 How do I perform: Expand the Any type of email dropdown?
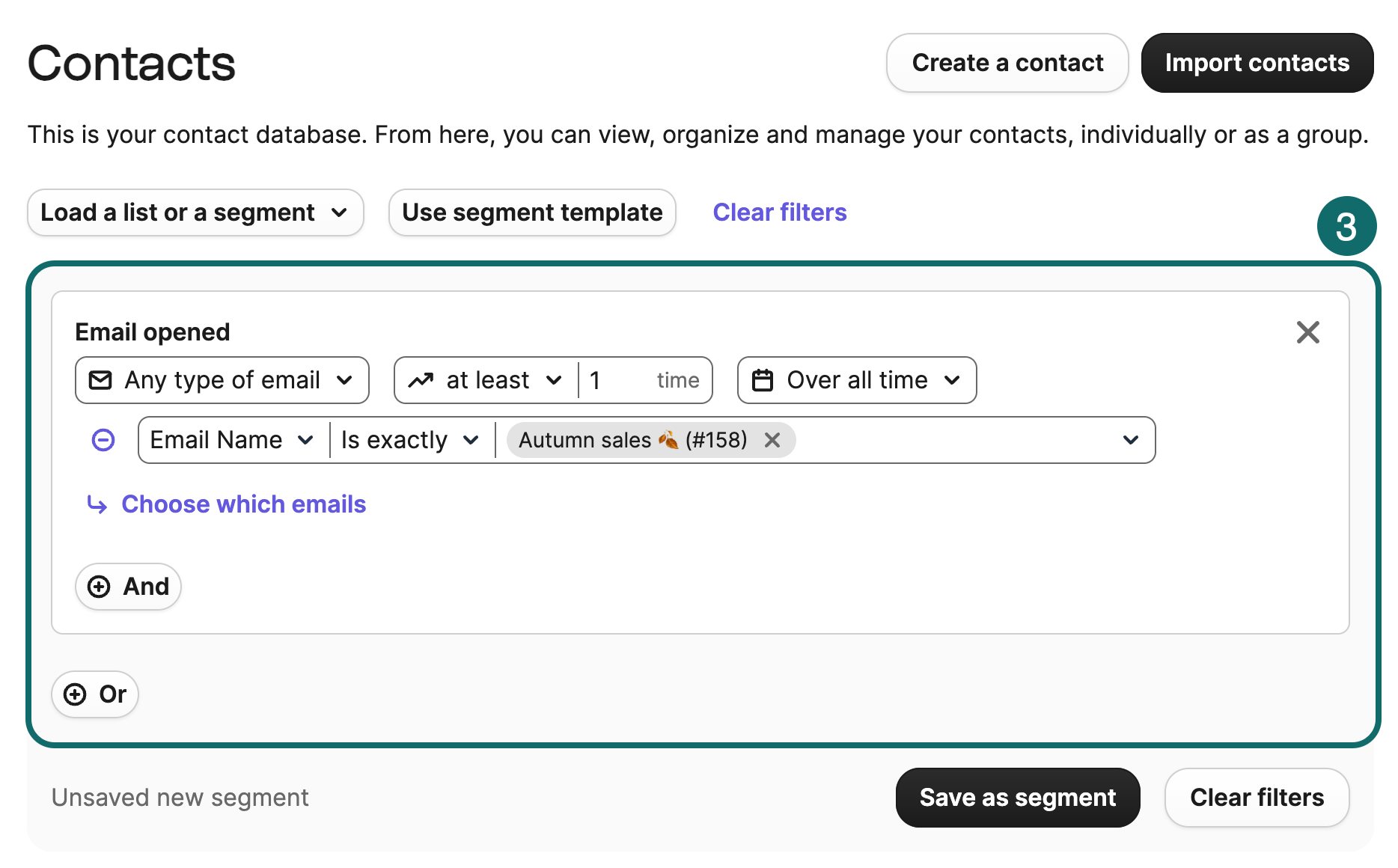[x=346, y=380]
